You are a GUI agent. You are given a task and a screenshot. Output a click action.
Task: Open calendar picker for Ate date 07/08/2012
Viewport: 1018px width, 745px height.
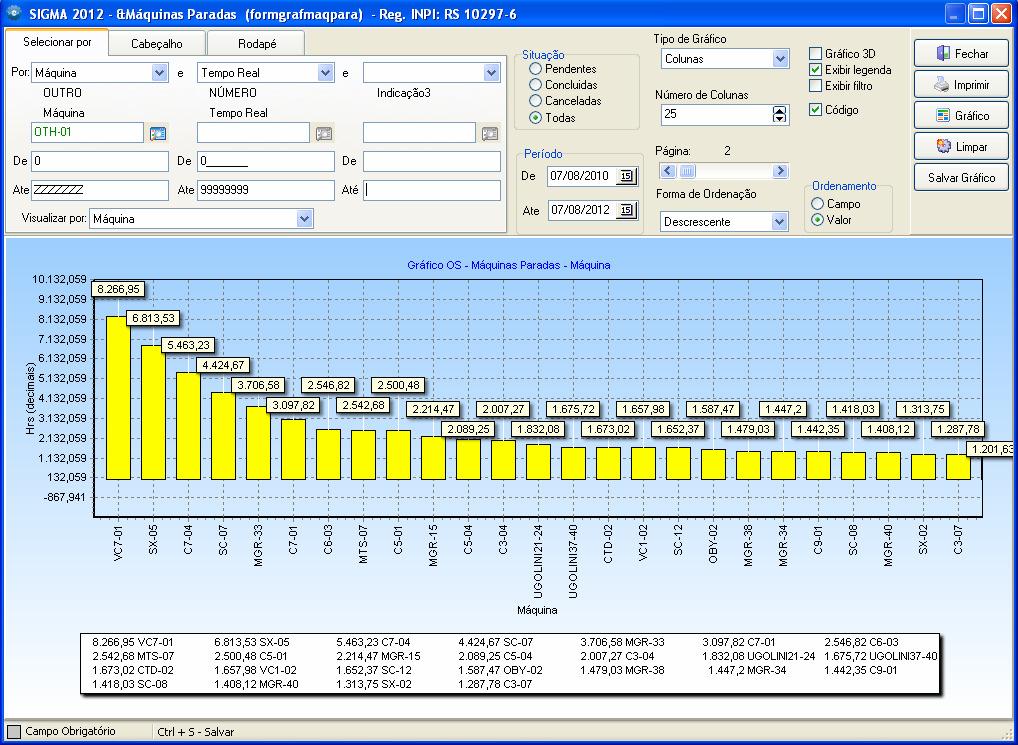626,210
